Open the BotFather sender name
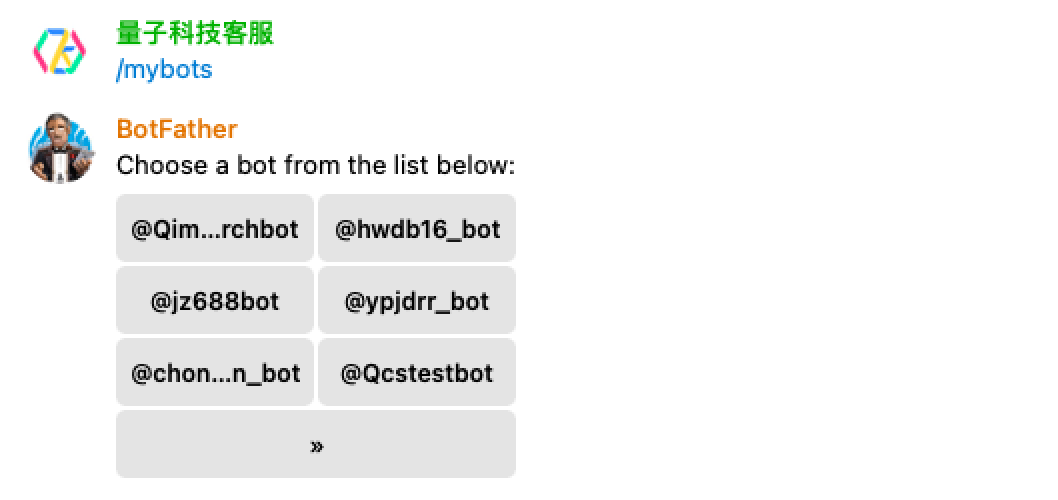The width and height of the screenshot is (1058, 500). 177,129
